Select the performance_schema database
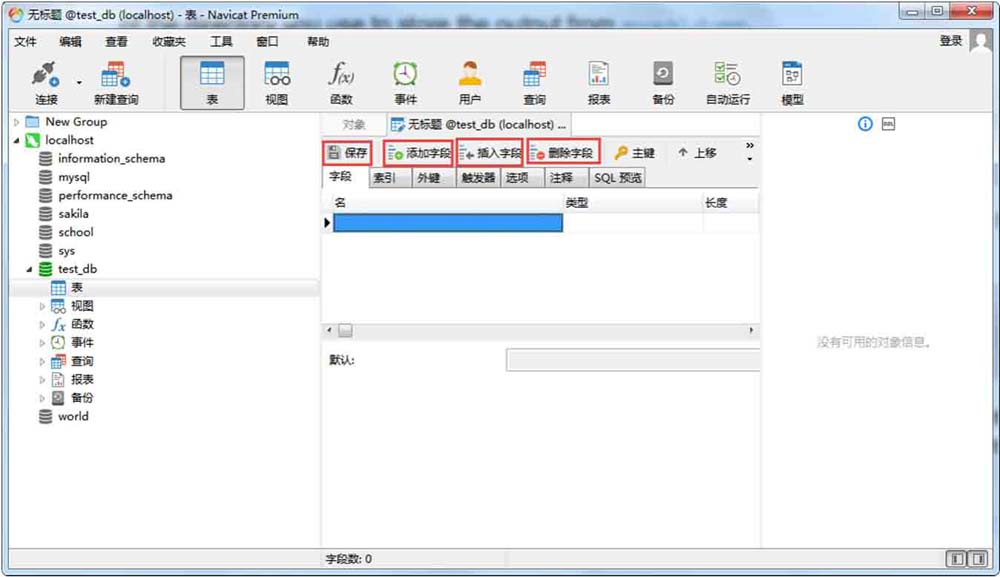Image resolution: width=1000 pixels, height=577 pixels. [115, 196]
